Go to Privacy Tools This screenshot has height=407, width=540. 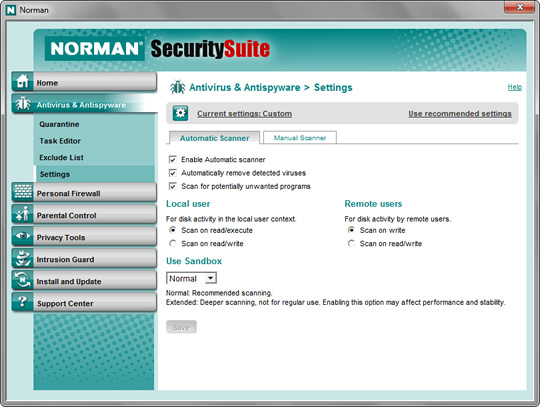(84, 237)
